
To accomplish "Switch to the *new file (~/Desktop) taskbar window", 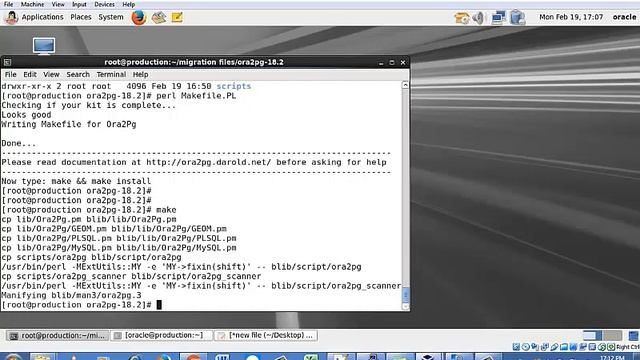I will coord(266,336).
